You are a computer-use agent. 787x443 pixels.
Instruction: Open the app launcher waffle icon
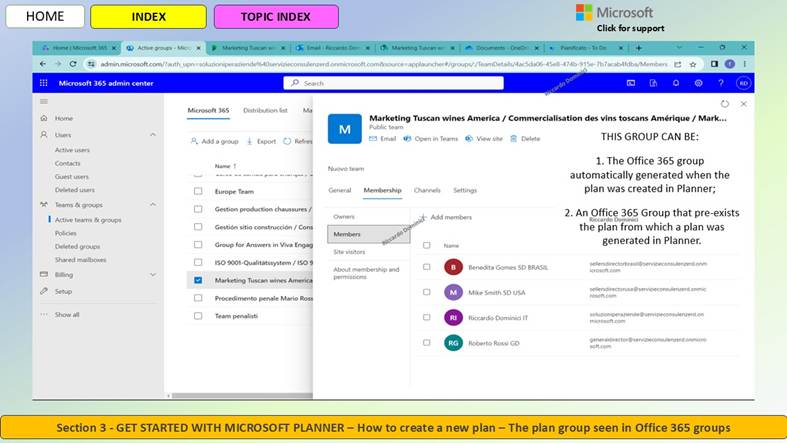coord(44,83)
